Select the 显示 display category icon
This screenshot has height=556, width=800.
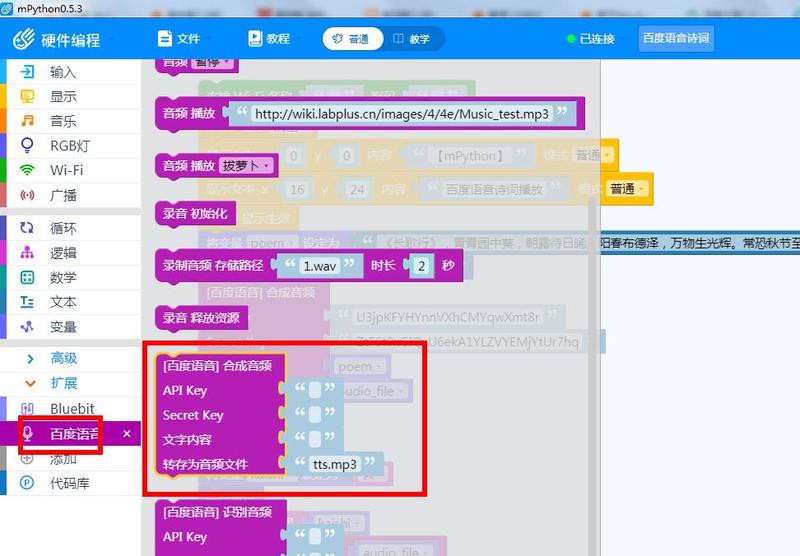point(28,97)
